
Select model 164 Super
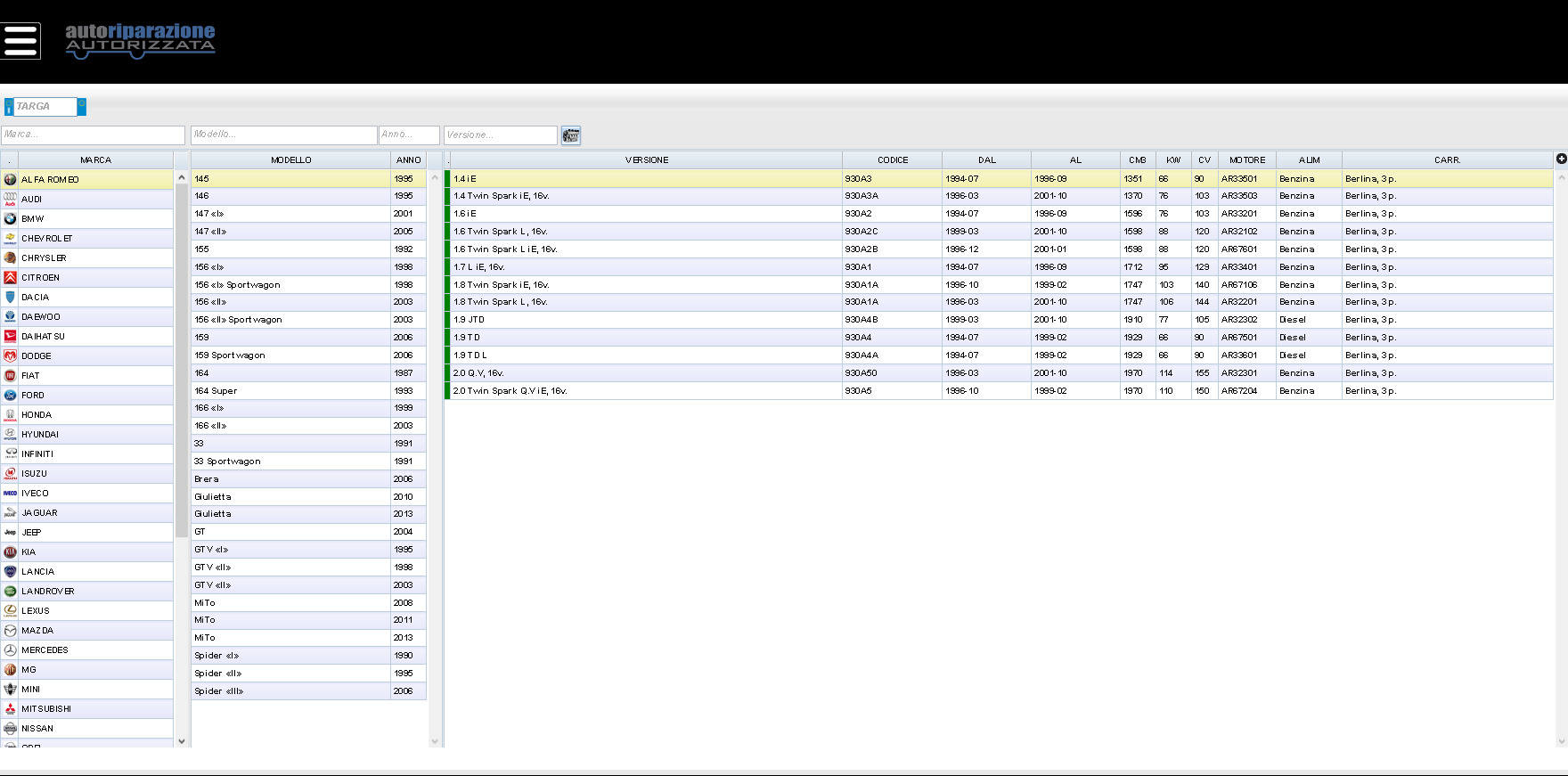[309, 391]
